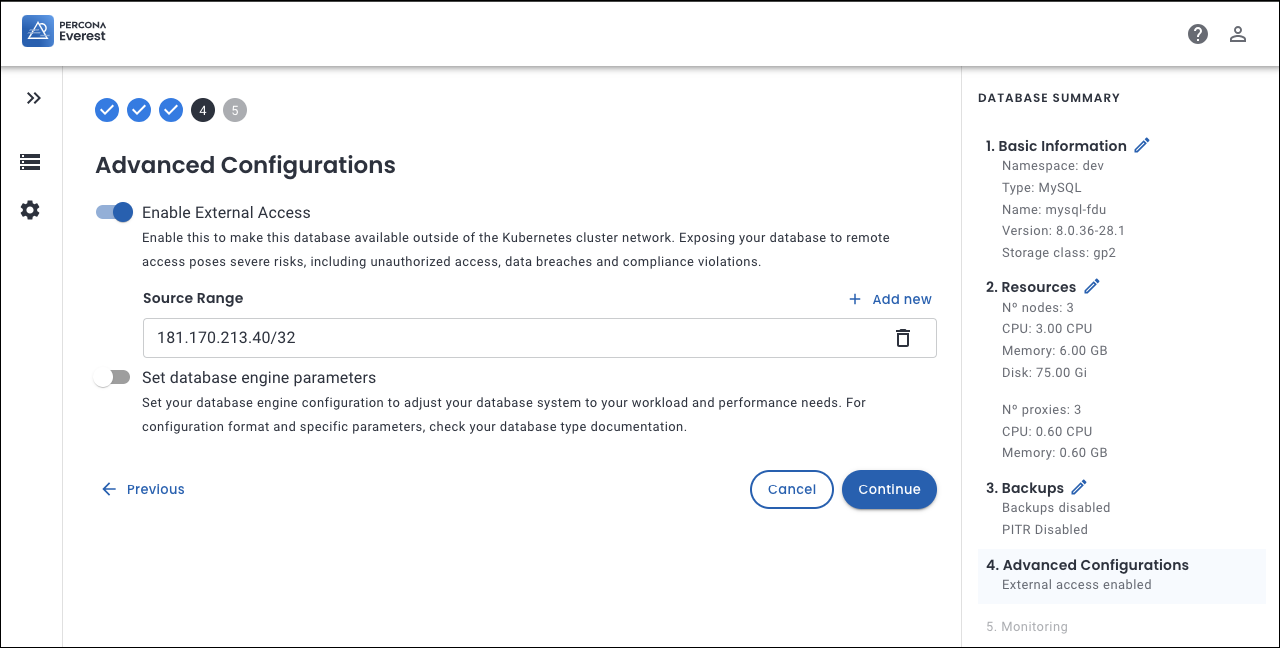
Task: Open the help question mark icon
Action: (1197, 34)
